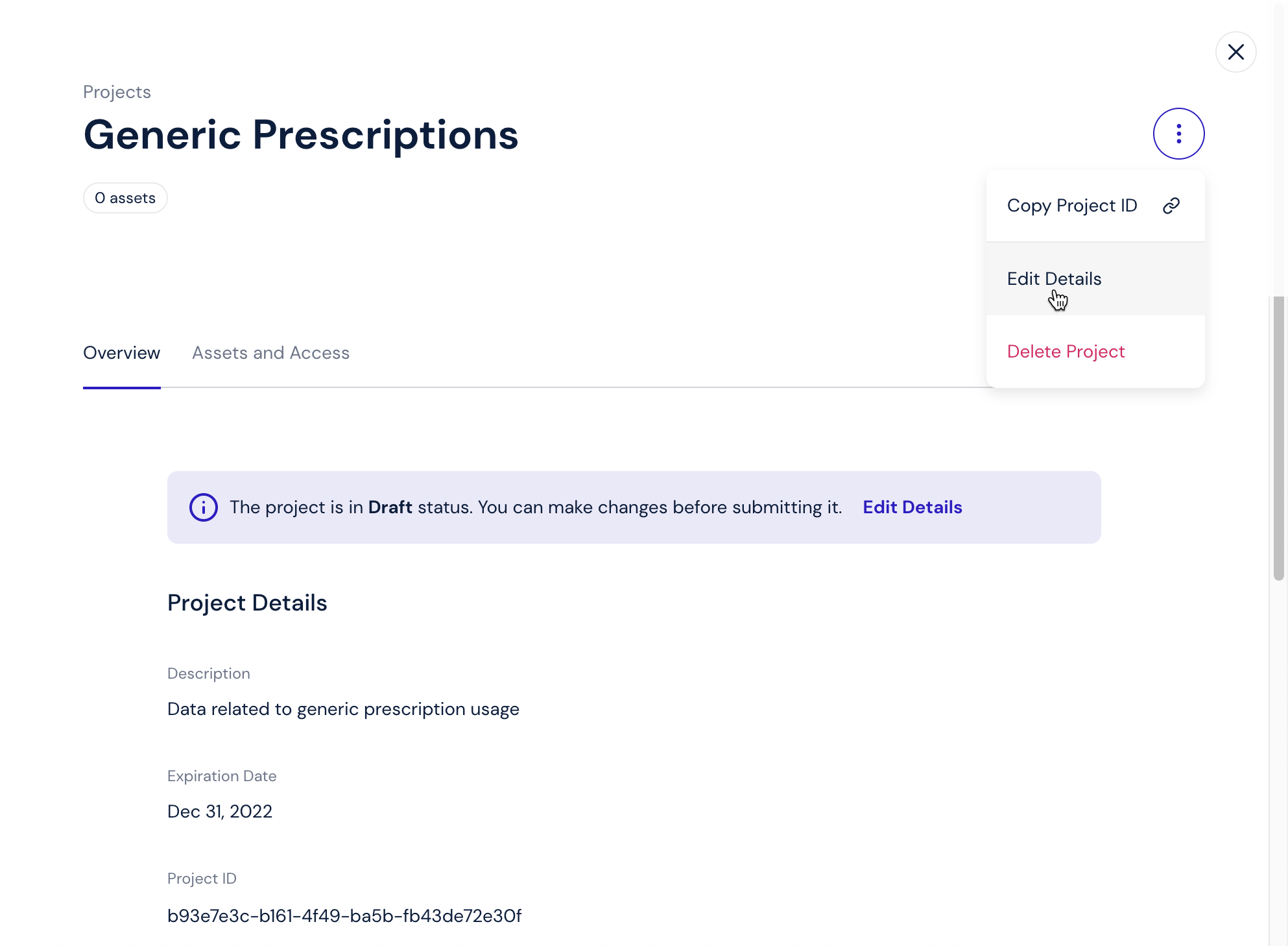
Task: Click the 0 assets badge
Action: (125, 198)
